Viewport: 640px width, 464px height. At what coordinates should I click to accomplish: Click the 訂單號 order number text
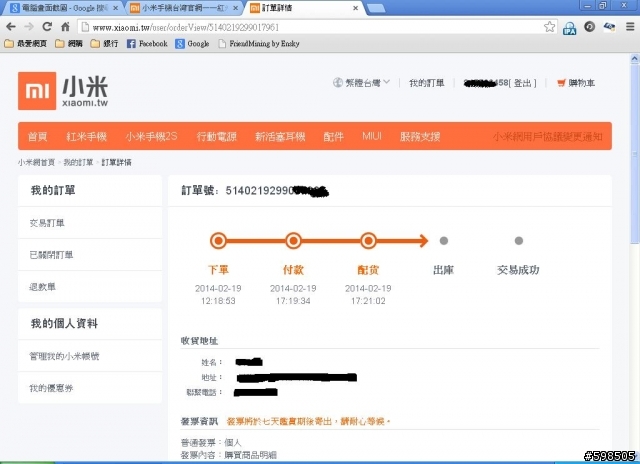tap(255, 191)
